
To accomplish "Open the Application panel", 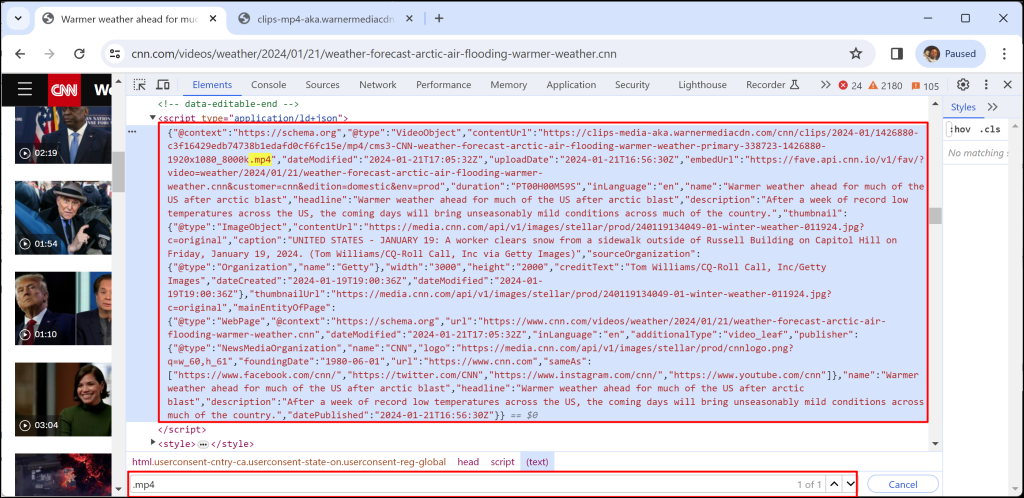I will click(571, 85).
